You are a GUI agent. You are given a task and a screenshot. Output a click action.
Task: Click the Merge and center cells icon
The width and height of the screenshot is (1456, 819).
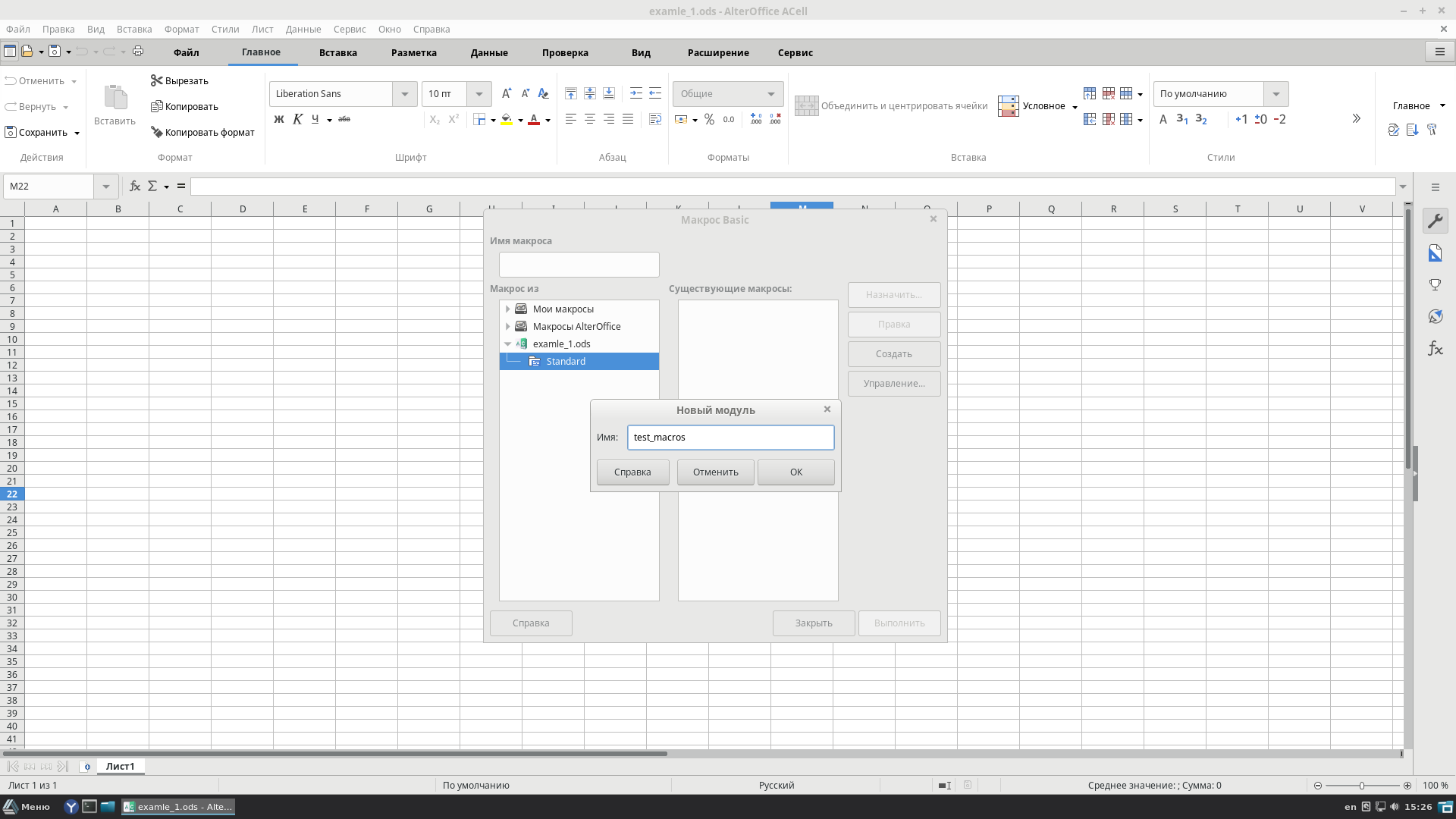(806, 105)
